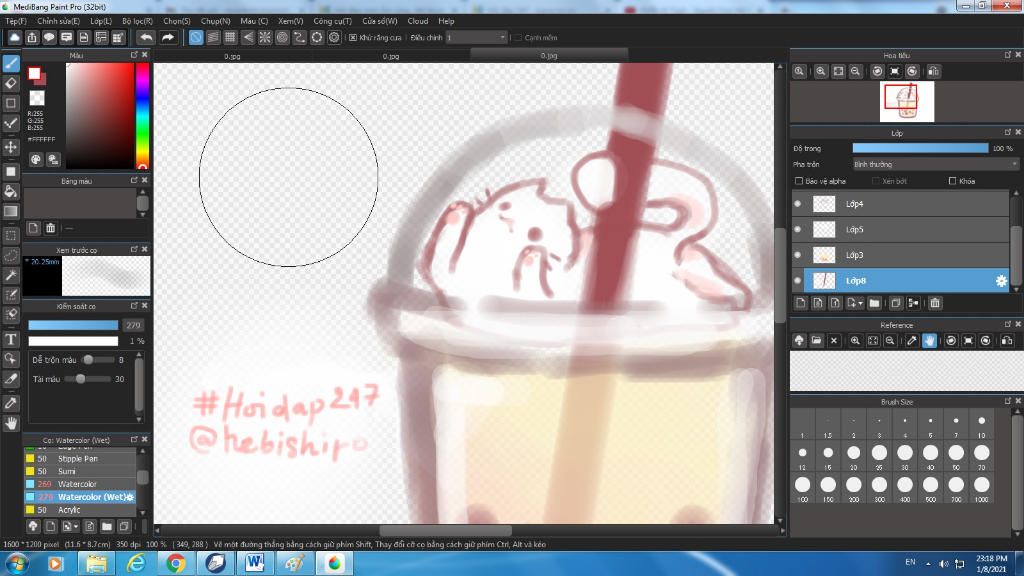Select the Bucket fill tool

(x=10, y=191)
